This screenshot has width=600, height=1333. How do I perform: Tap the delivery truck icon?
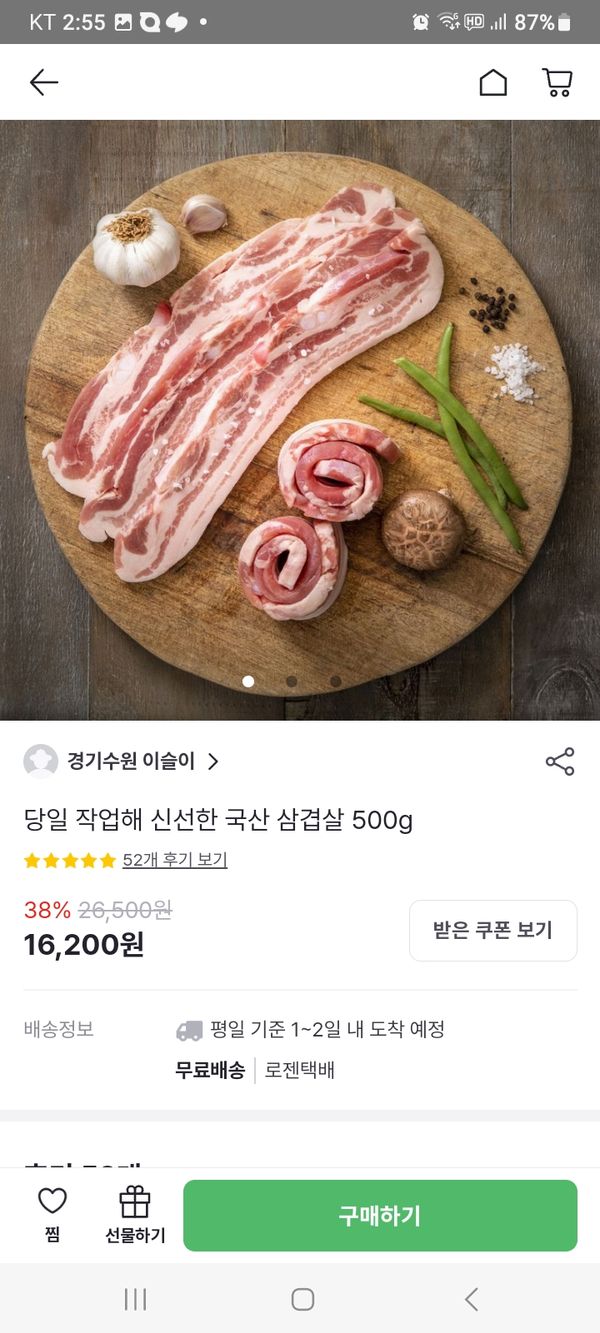point(189,1030)
